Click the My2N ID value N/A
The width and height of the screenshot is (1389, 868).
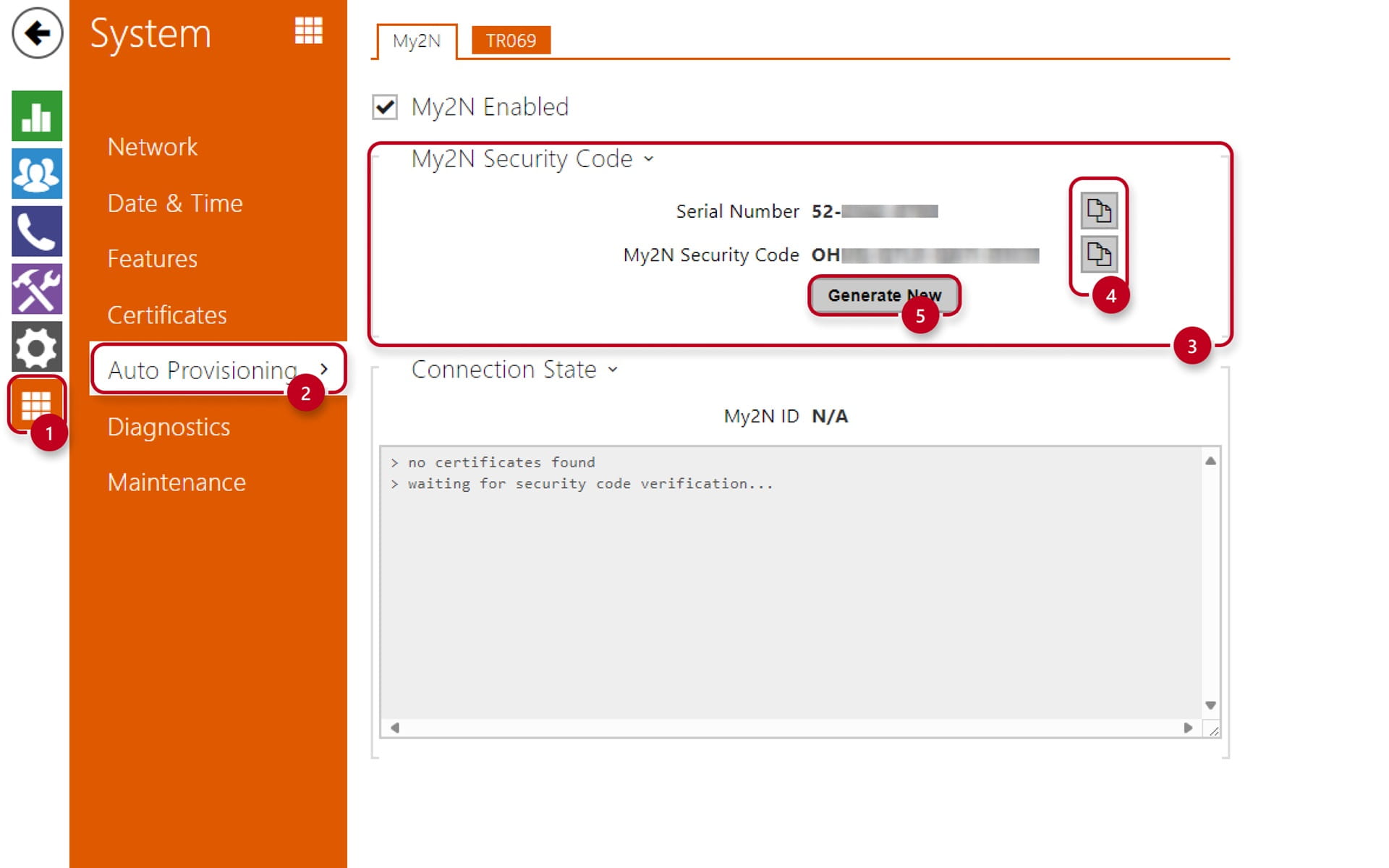click(830, 416)
